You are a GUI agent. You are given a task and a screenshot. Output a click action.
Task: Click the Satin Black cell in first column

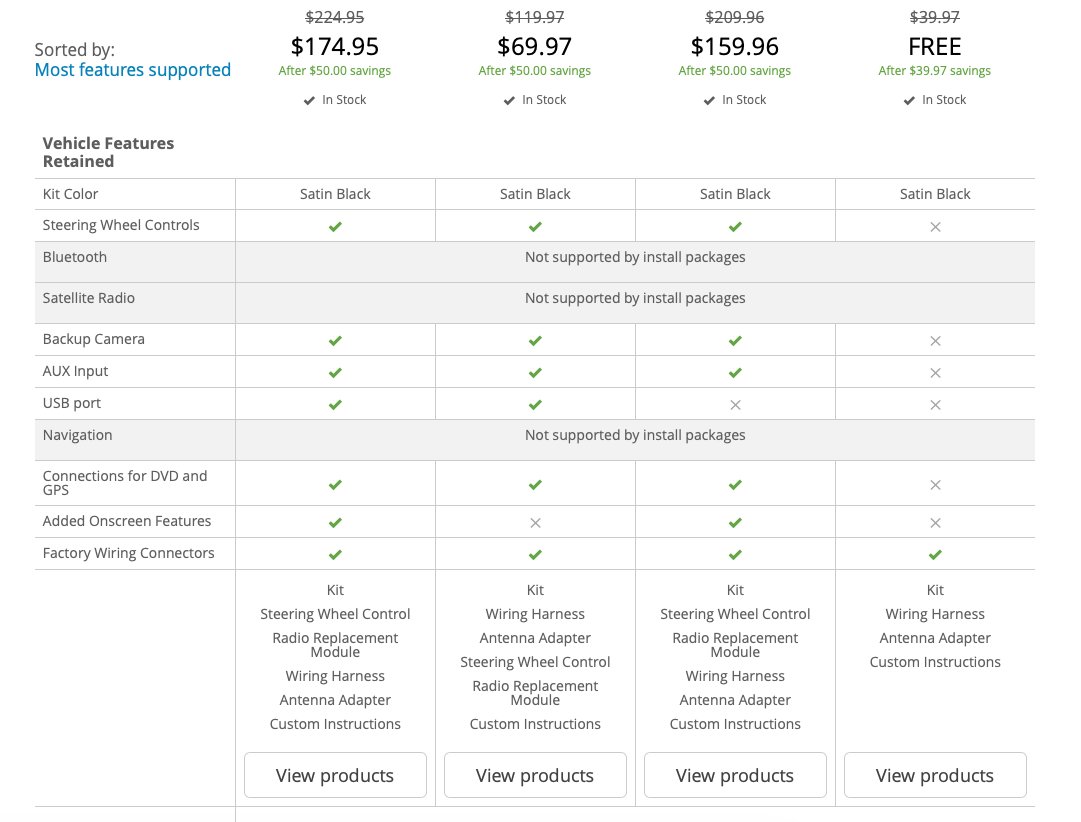pyautogui.click(x=335, y=194)
